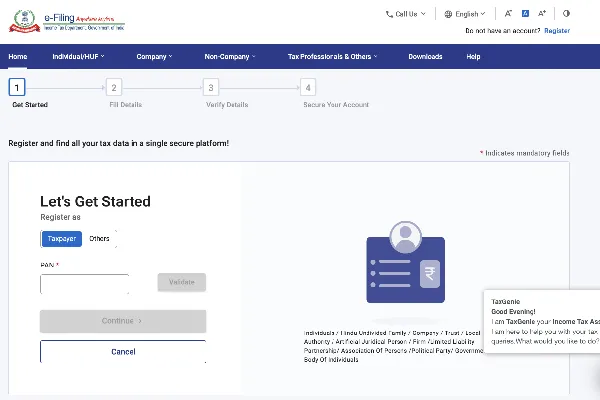
Task: Click step 4 Secure Your Account indicator
Action: [x=309, y=88]
